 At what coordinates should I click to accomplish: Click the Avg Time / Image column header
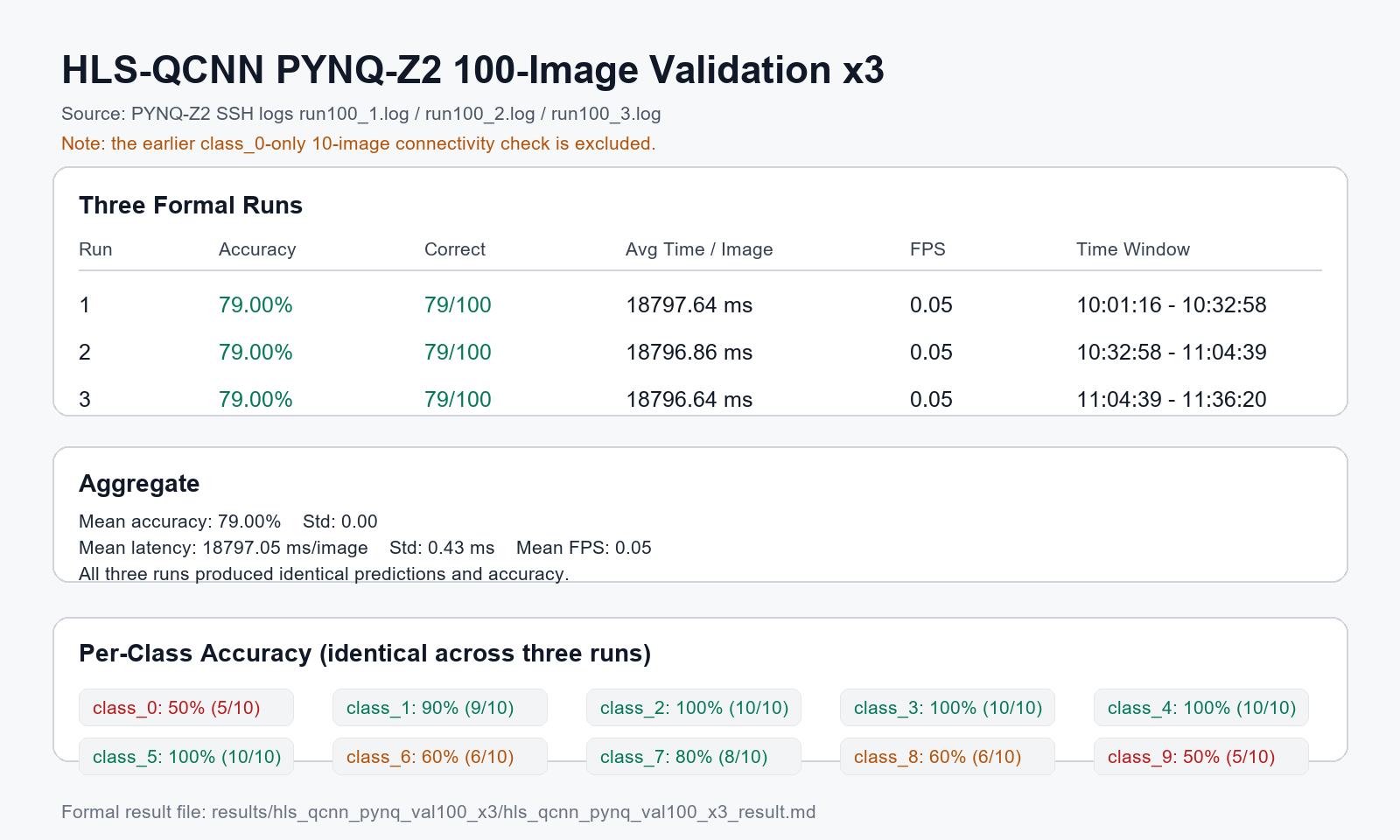coord(699,249)
